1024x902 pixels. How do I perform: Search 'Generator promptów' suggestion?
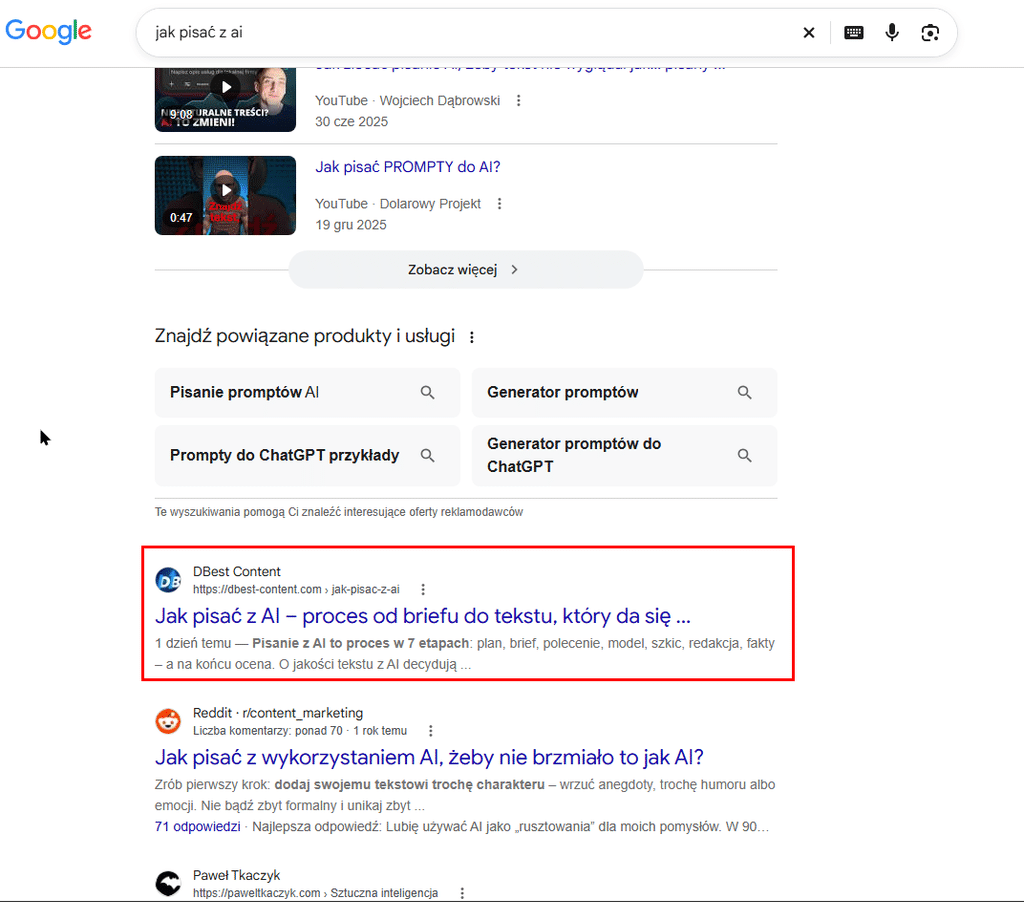[x=624, y=393]
